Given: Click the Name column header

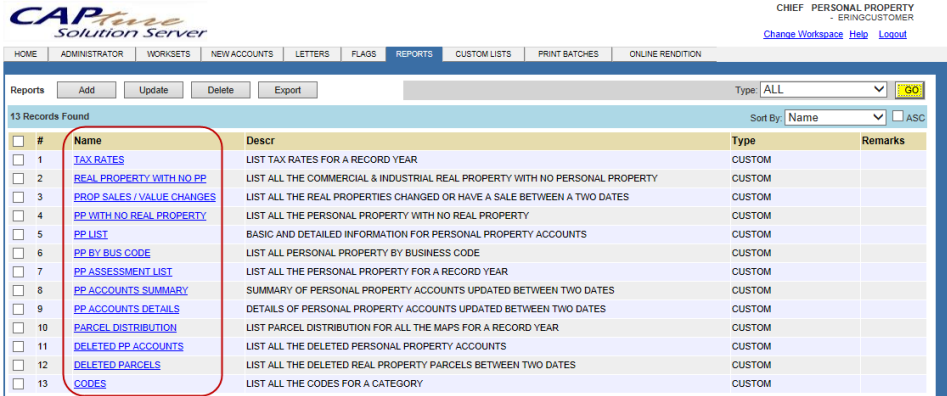Looking at the screenshot, I should pos(88,141).
